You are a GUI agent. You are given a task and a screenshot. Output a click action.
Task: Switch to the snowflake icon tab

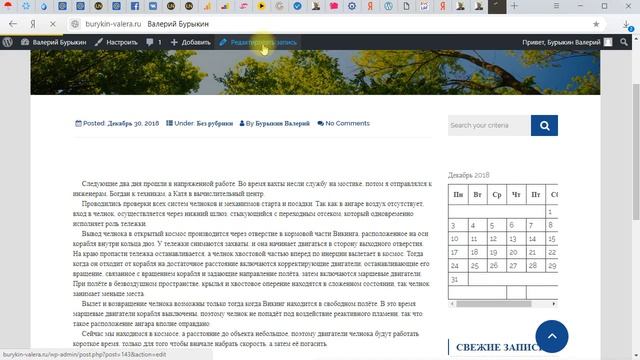pyautogui.click(x=26, y=6)
